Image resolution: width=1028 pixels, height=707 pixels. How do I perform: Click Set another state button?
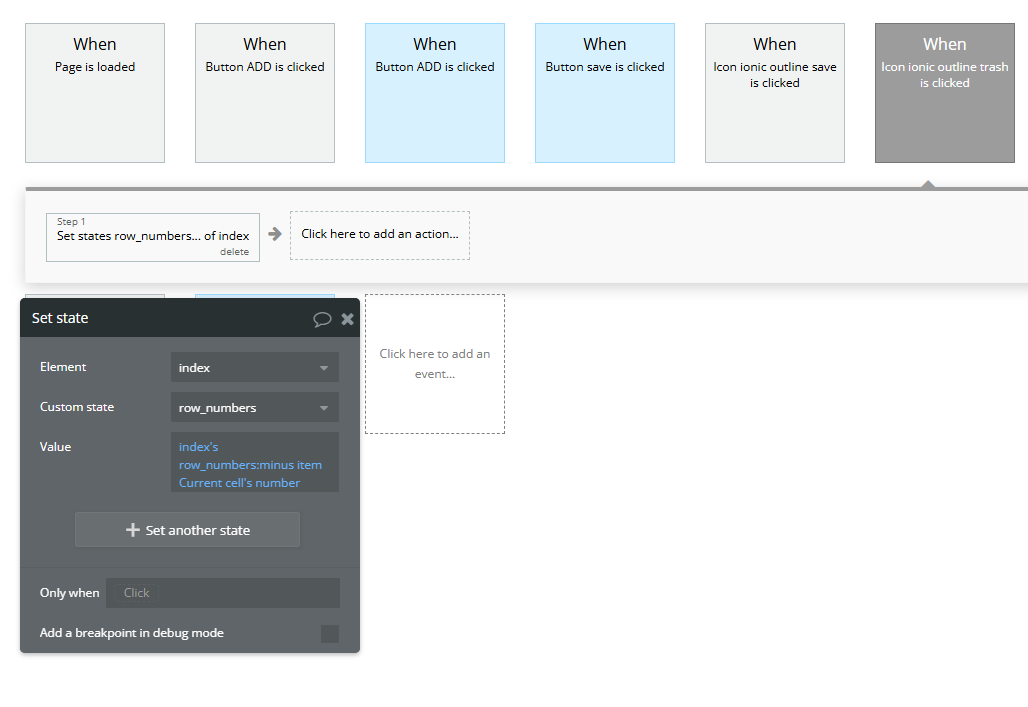[x=188, y=530]
